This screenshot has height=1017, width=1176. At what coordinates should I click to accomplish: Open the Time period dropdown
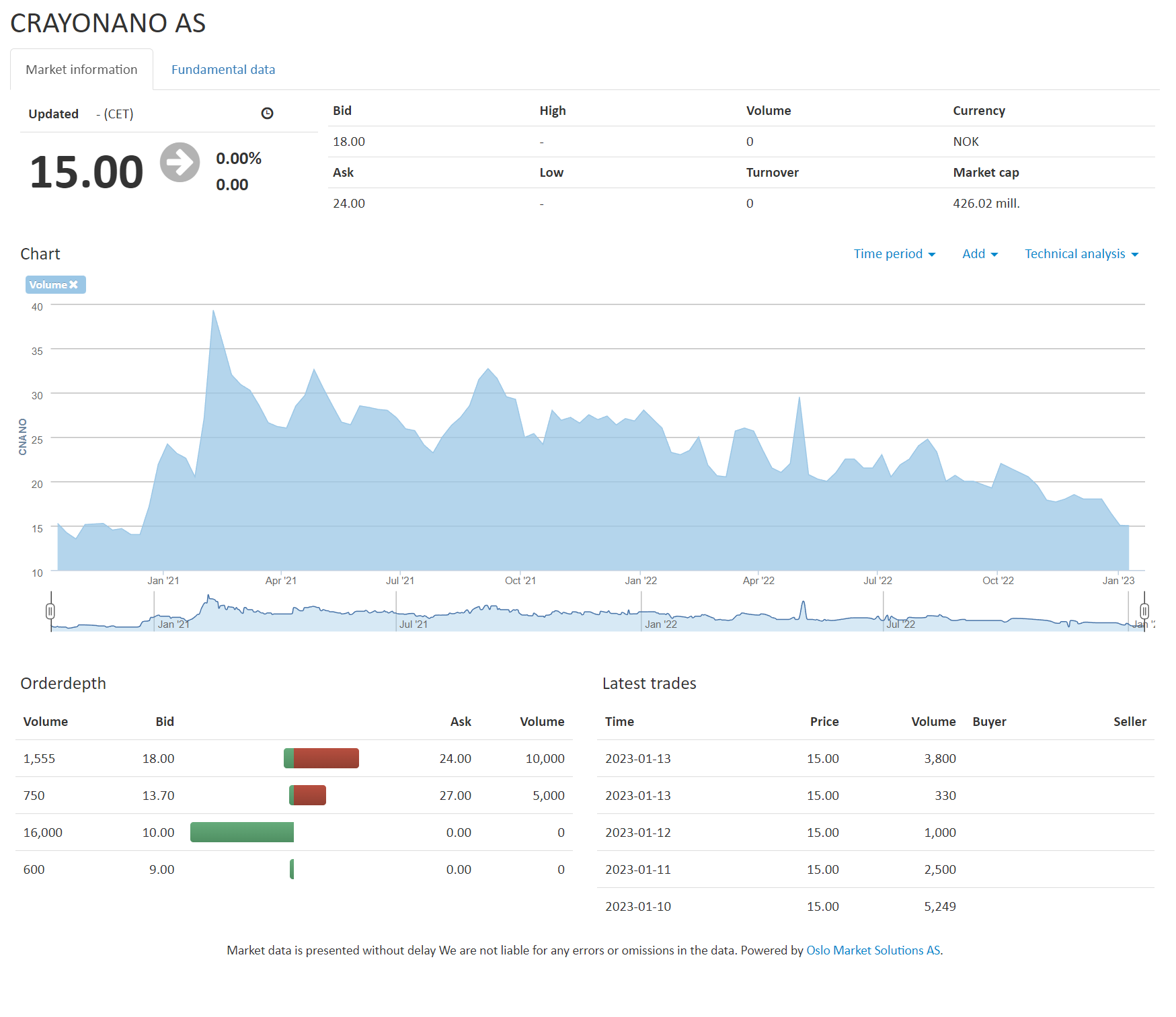pos(894,254)
